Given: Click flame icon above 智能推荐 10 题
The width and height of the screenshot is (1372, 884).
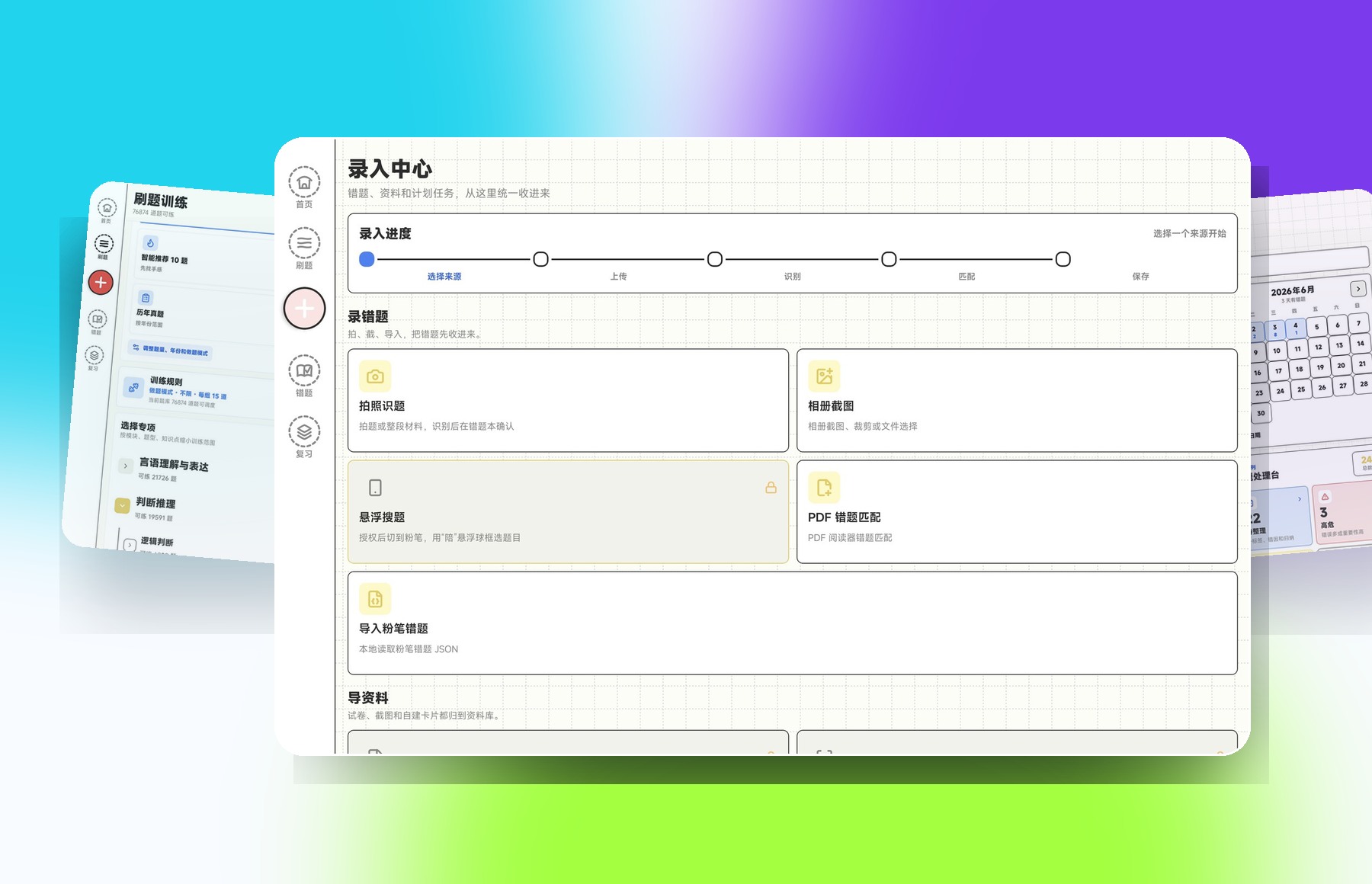Looking at the screenshot, I should click(151, 243).
